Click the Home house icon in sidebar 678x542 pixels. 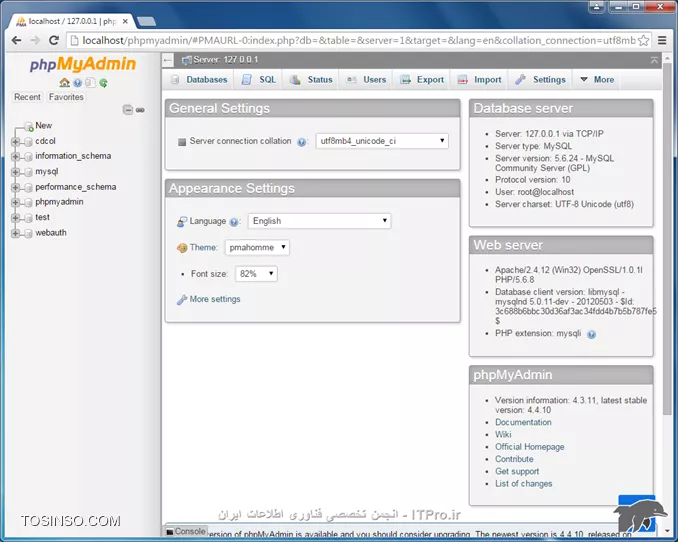tap(64, 83)
